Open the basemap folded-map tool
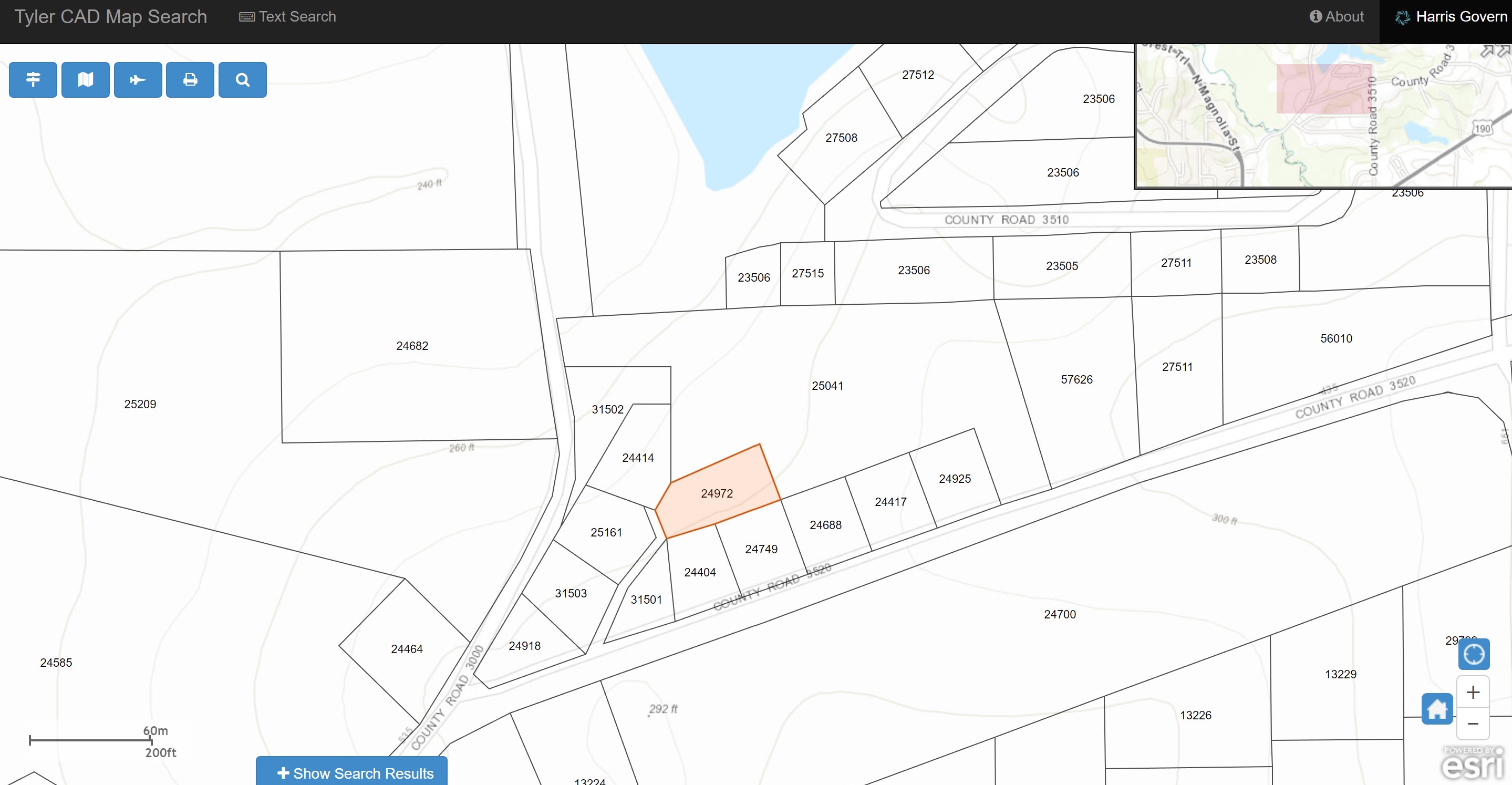This screenshot has height=785, width=1512. click(85, 79)
